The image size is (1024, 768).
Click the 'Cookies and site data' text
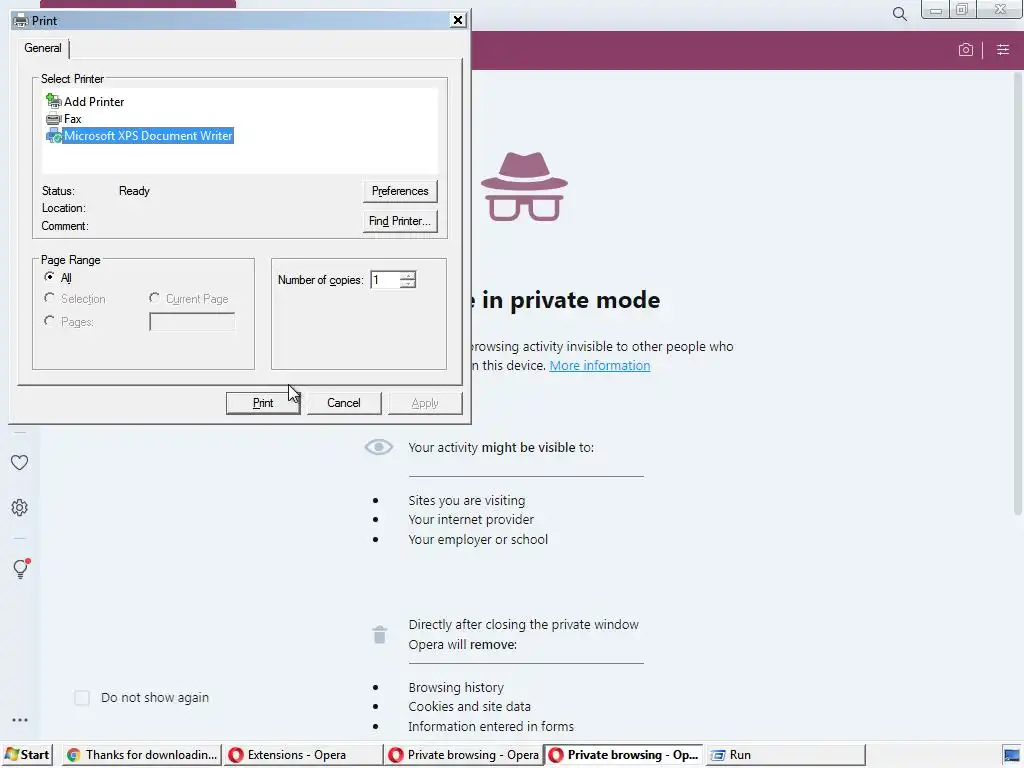click(x=470, y=707)
